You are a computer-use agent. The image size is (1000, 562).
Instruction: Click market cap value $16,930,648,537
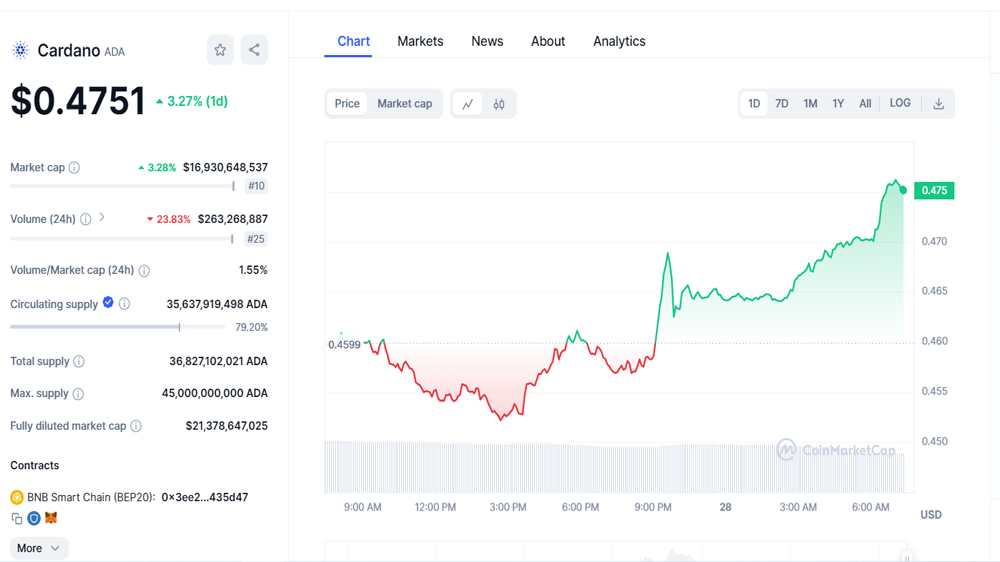(225, 167)
